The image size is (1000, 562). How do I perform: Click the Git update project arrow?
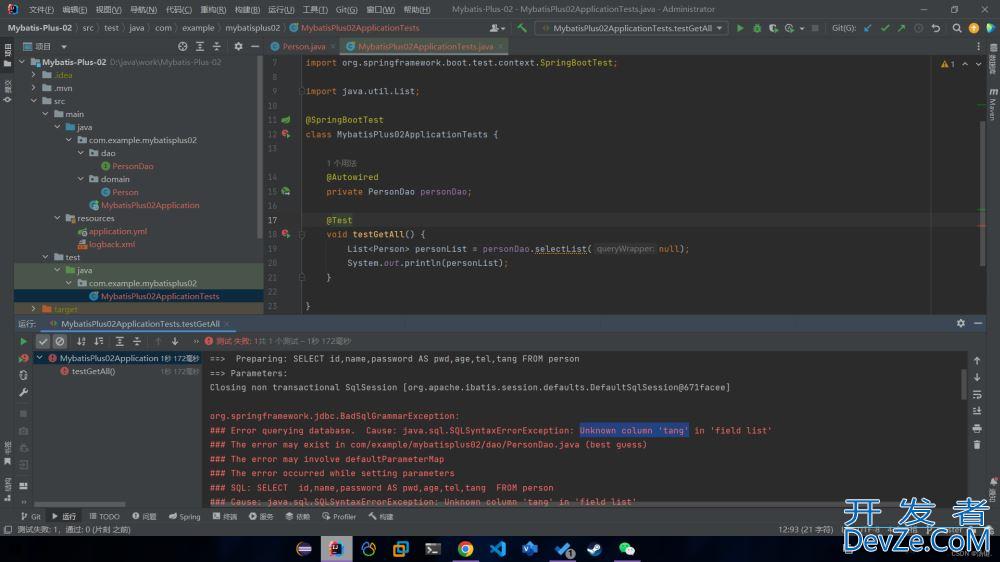pyautogui.click(x=868, y=28)
